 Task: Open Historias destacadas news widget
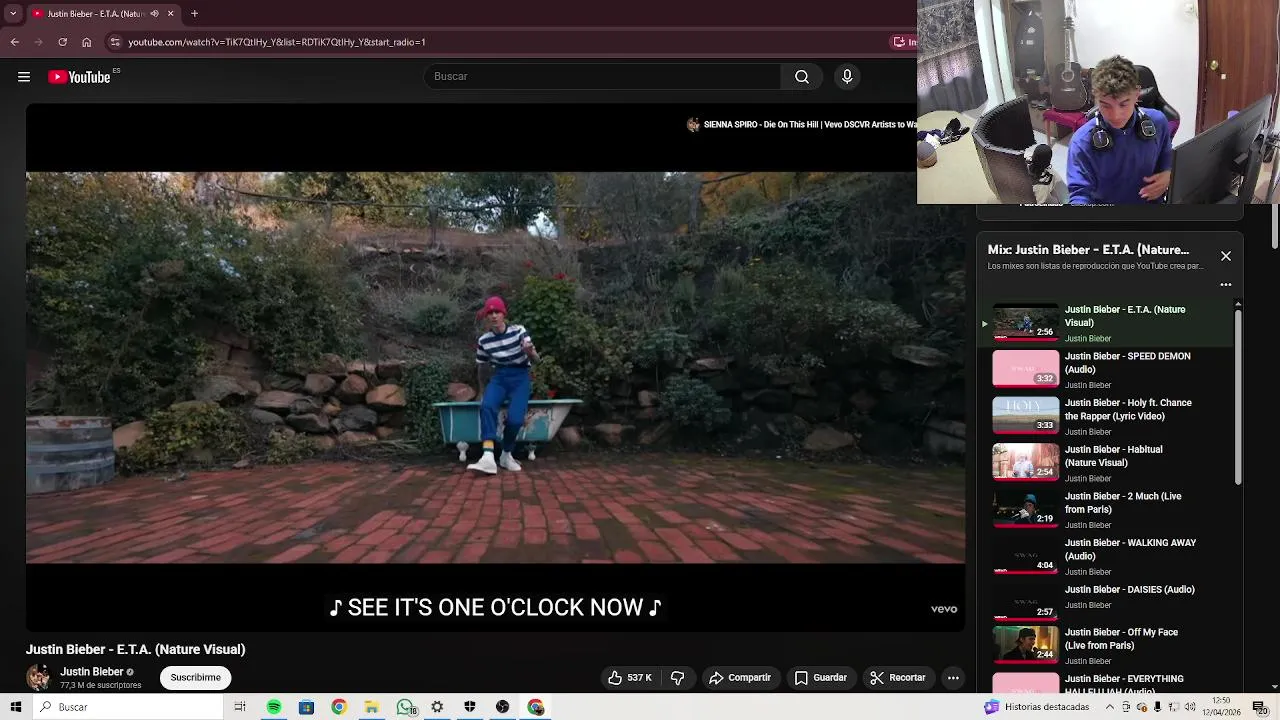pyautogui.click(x=1037, y=707)
